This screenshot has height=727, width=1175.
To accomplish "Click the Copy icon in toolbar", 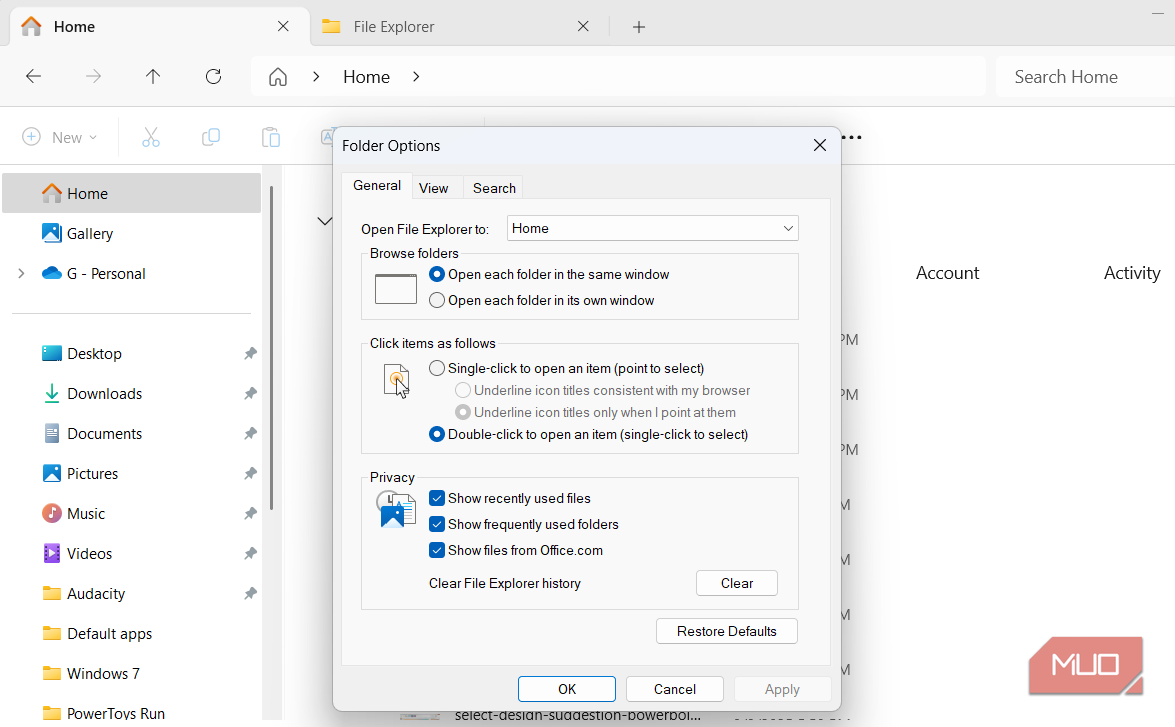I will tap(211, 137).
